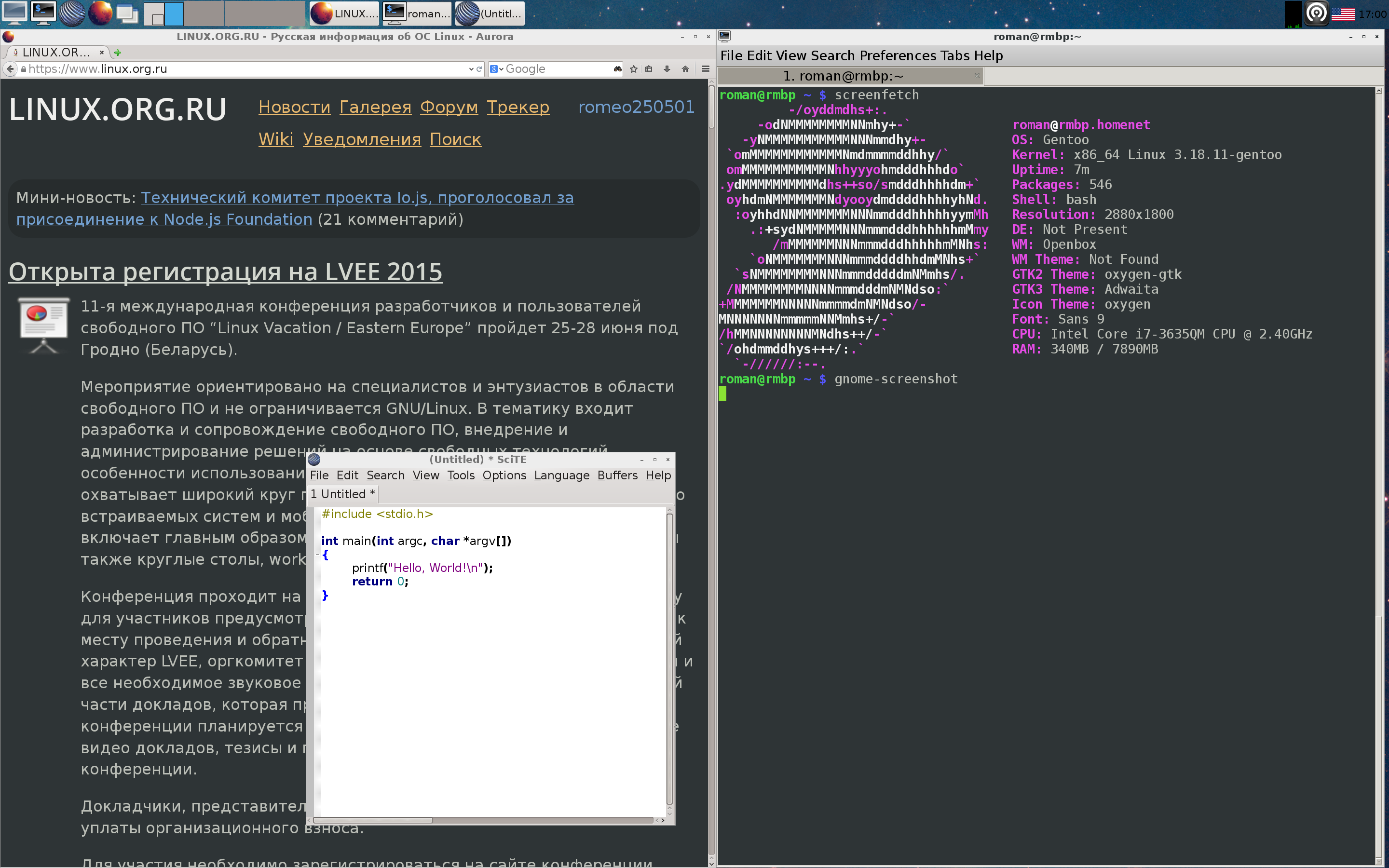Open the downloads arrow icon

(667, 69)
